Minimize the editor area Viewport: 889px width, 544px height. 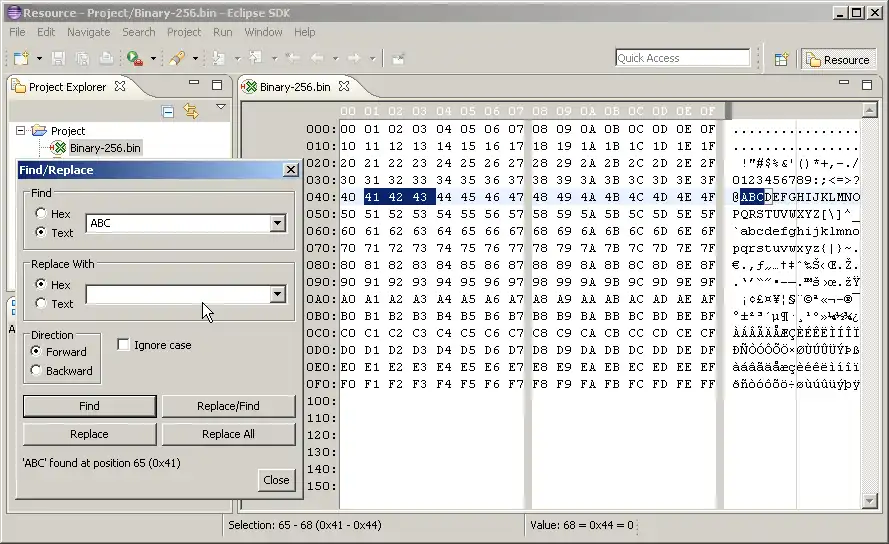[x=844, y=83]
